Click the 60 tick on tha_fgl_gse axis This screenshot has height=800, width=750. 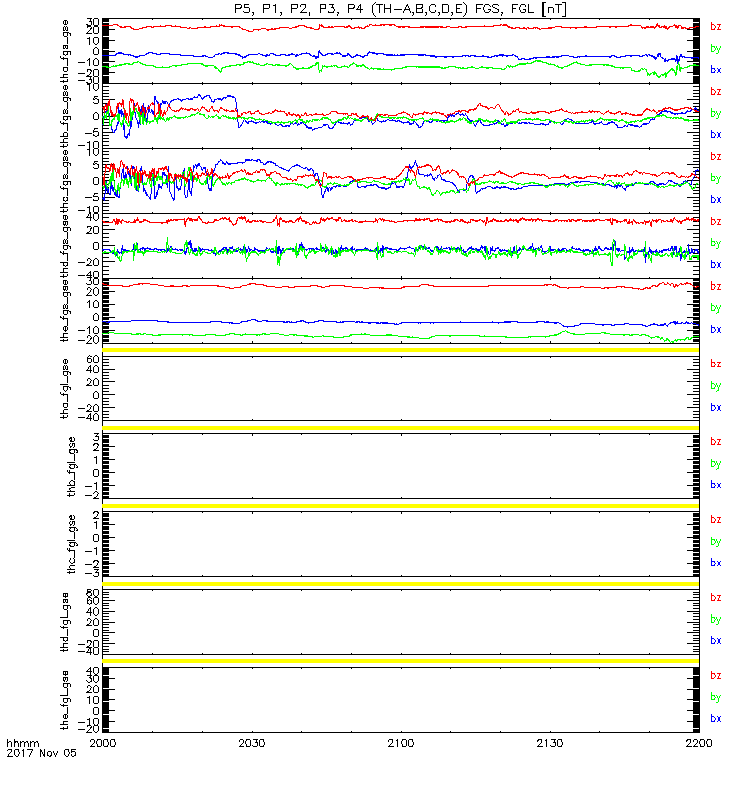pyautogui.click(x=93, y=360)
